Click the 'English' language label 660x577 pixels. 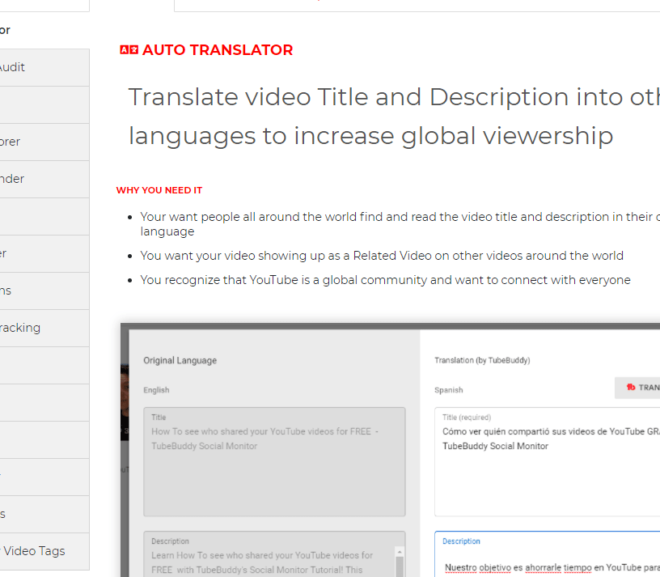pos(156,390)
